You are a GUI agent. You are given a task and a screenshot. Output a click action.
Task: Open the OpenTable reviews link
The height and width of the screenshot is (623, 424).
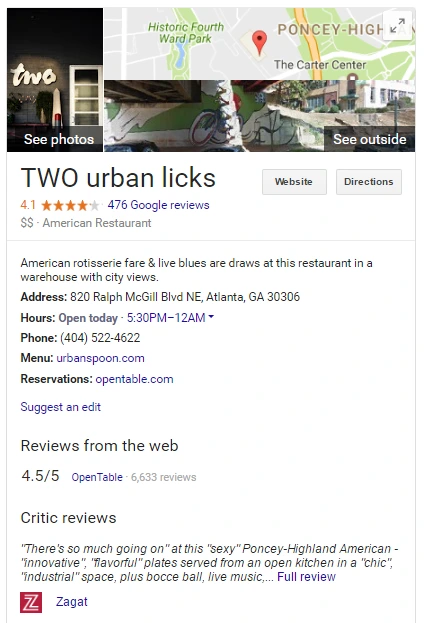point(97,477)
